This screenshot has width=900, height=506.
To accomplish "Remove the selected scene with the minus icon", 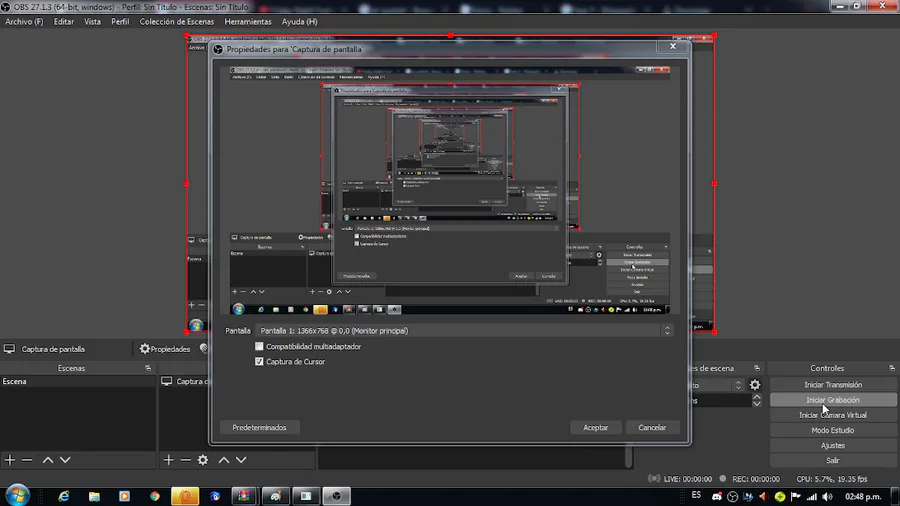I will coord(27,460).
